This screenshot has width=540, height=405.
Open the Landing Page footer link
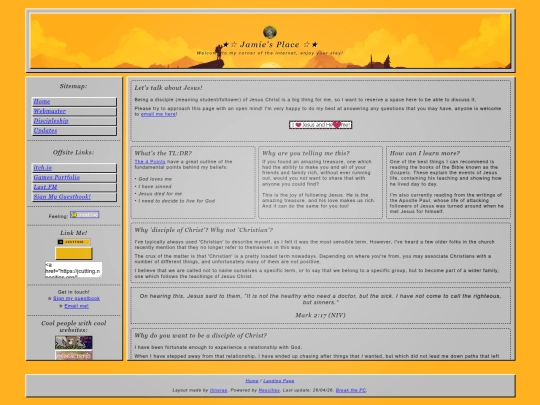click(x=279, y=381)
